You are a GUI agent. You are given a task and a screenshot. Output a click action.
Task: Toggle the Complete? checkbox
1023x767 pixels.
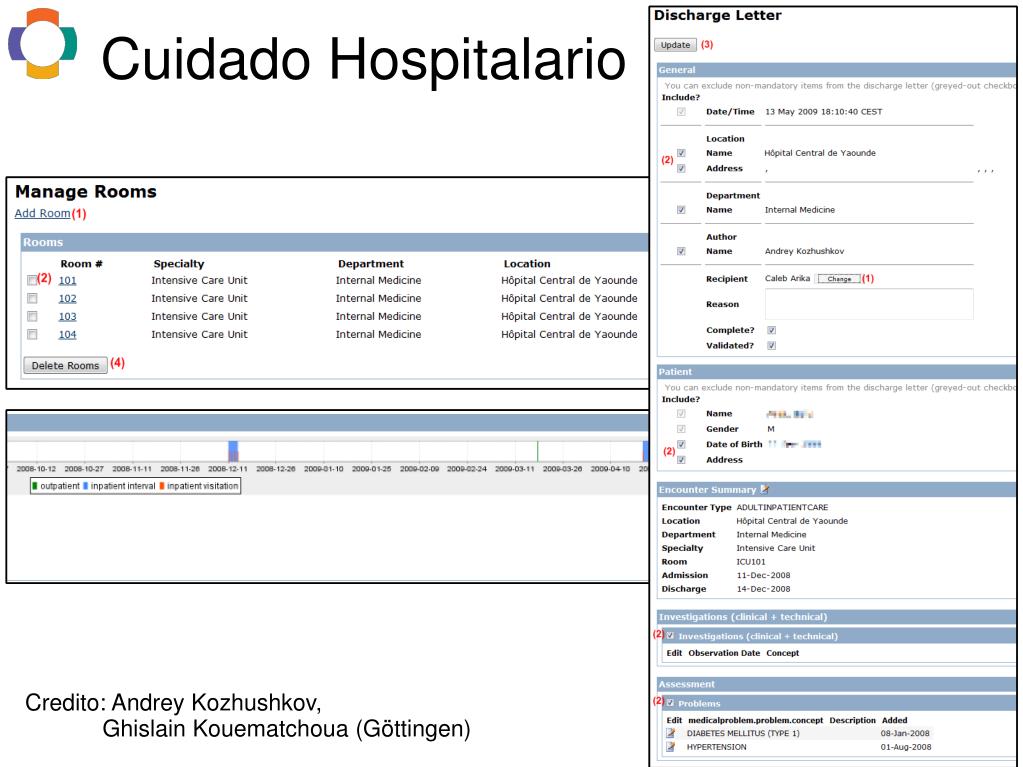771,330
